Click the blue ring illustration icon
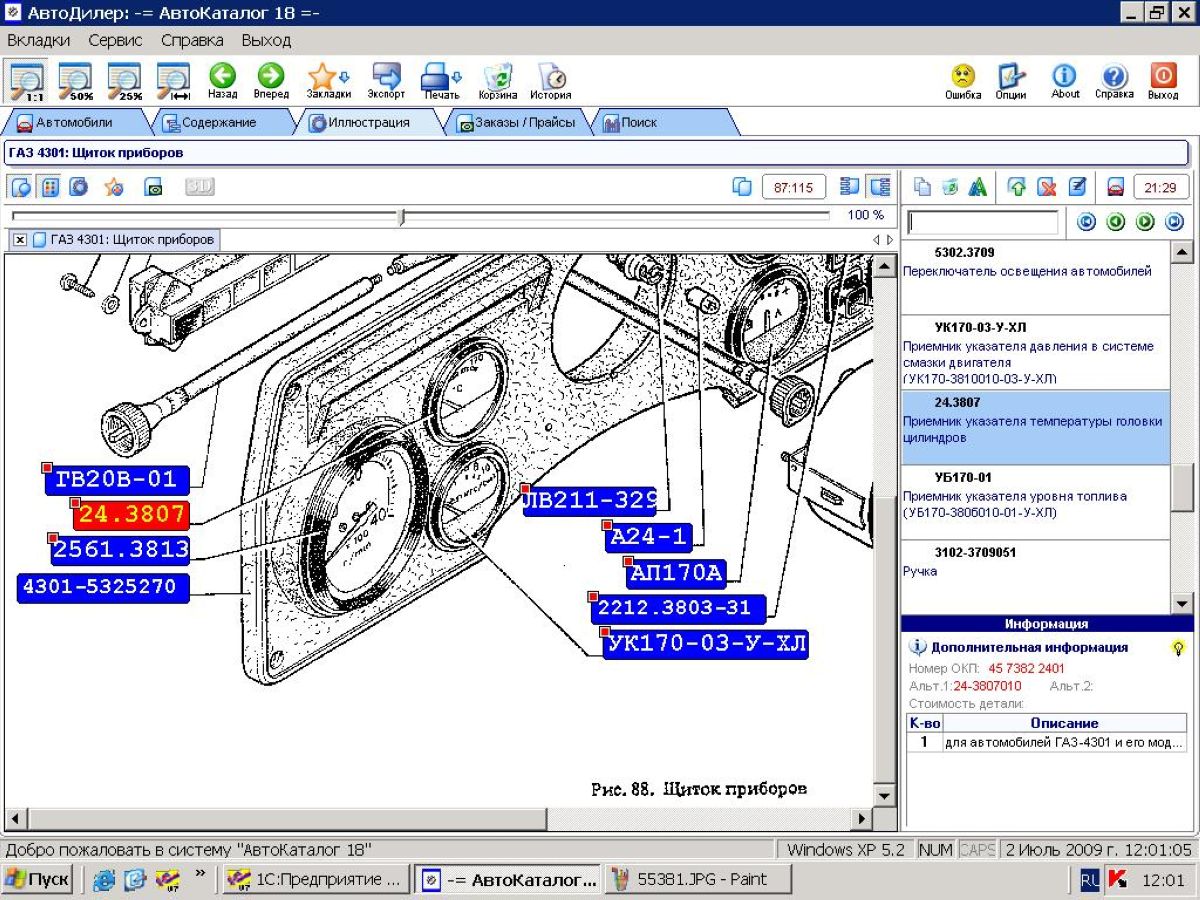Screen dimensions: 1200x900 [79, 187]
